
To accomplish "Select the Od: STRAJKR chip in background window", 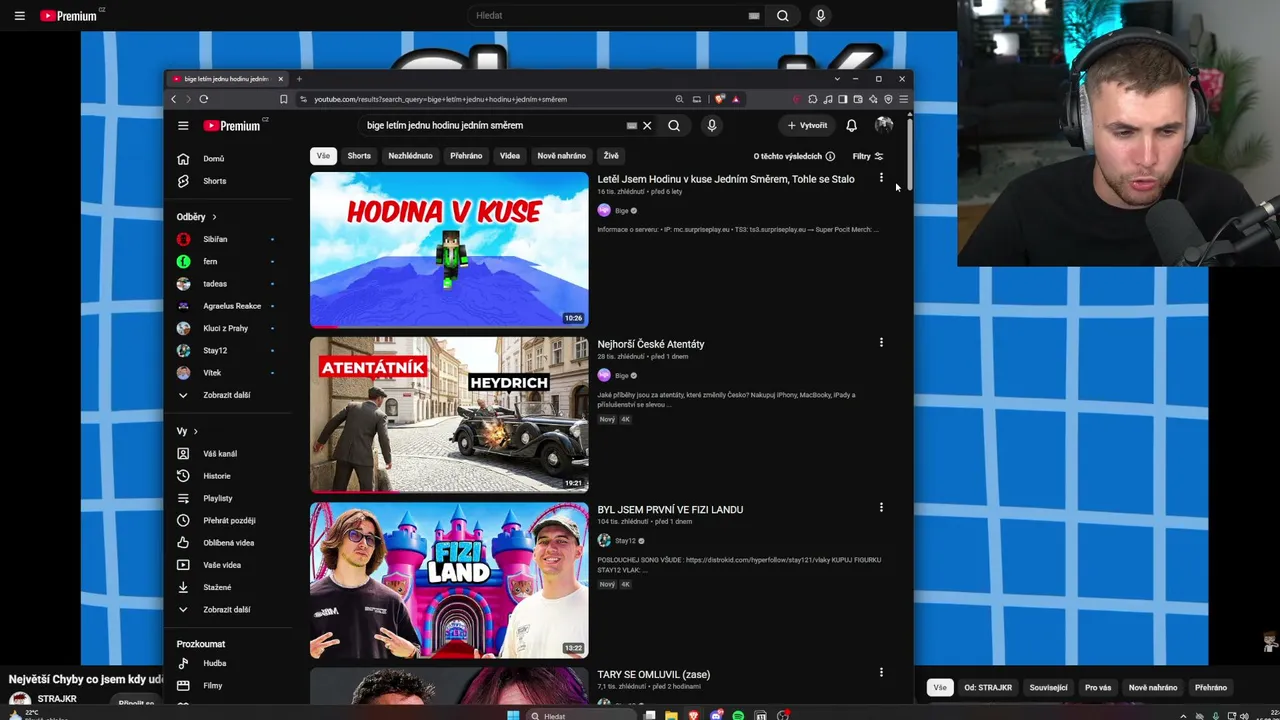I will pyautogui.click(x=988, y=688).
